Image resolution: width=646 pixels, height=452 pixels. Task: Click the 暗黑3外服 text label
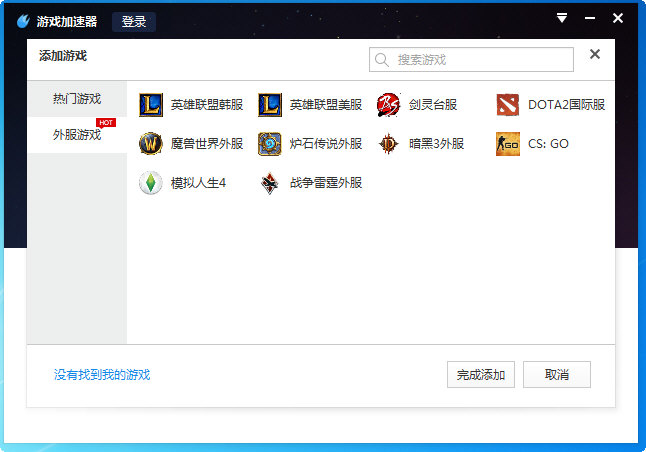point(437,144)
